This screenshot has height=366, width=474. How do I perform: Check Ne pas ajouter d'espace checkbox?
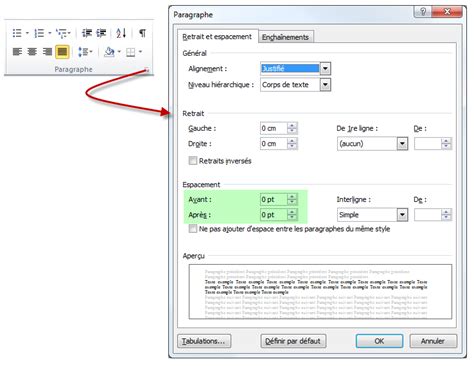pyautogui.click(x=193, y=229)
